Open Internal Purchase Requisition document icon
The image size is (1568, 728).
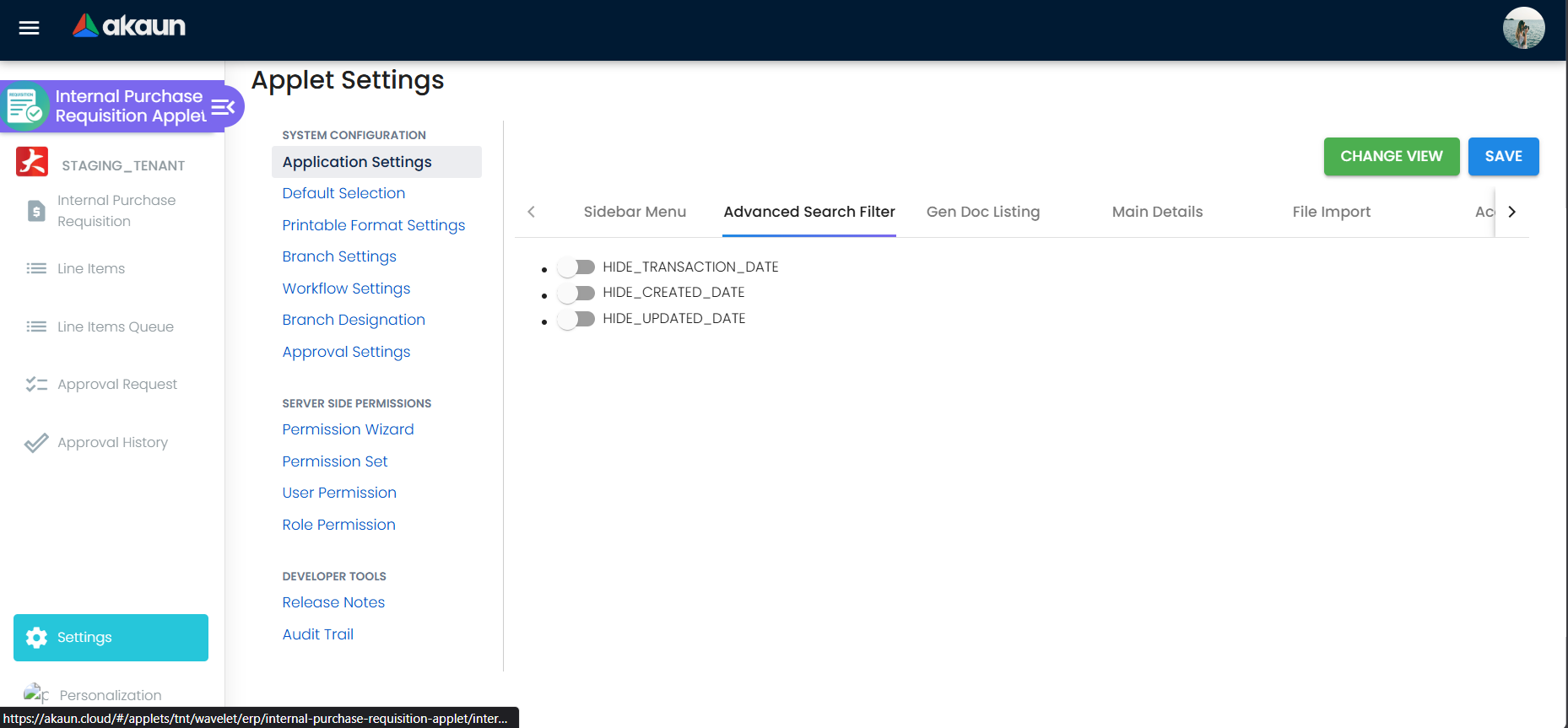[36, 211]
